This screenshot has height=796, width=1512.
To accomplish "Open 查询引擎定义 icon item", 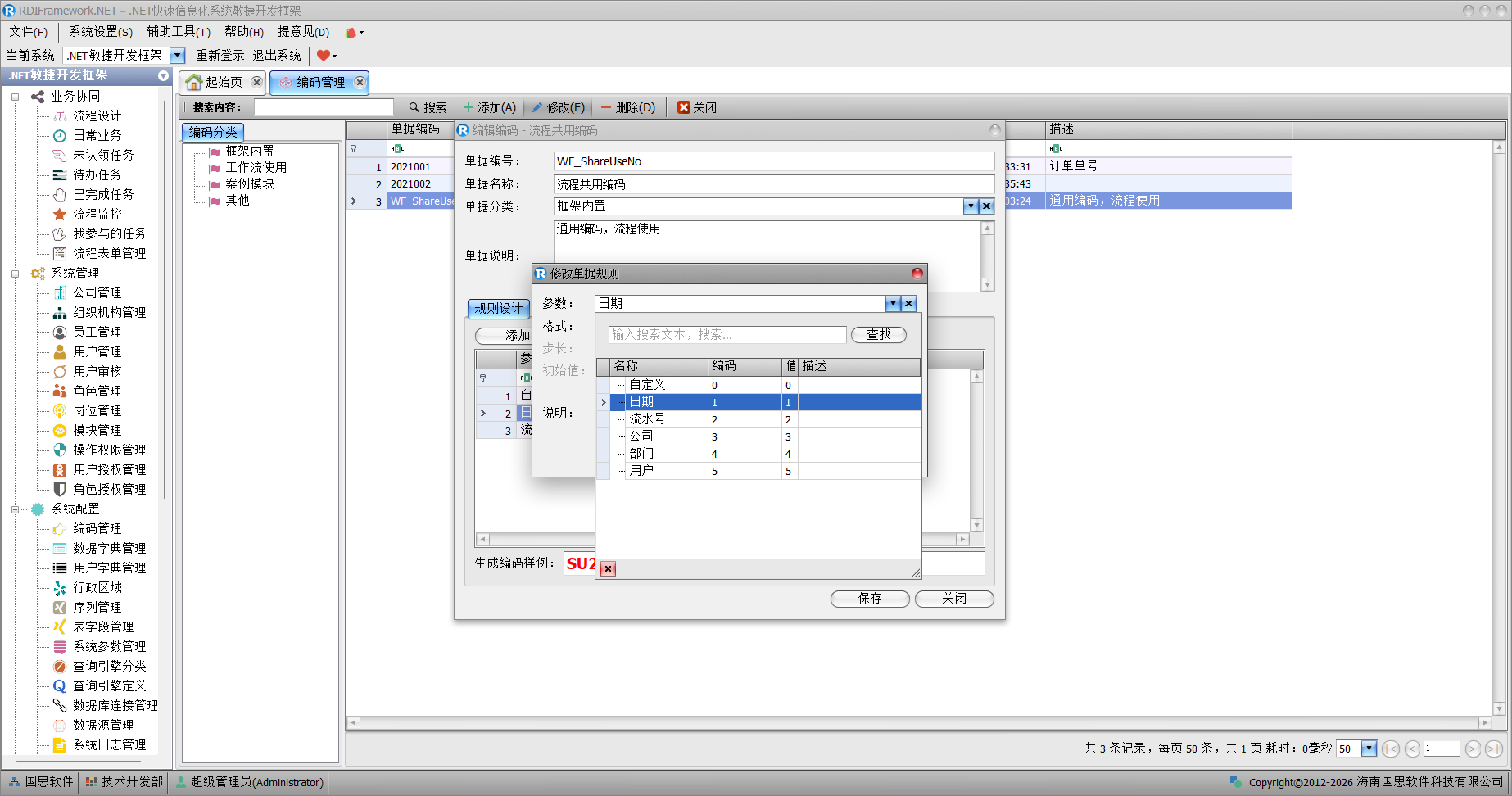I will (x=60, y=685).
